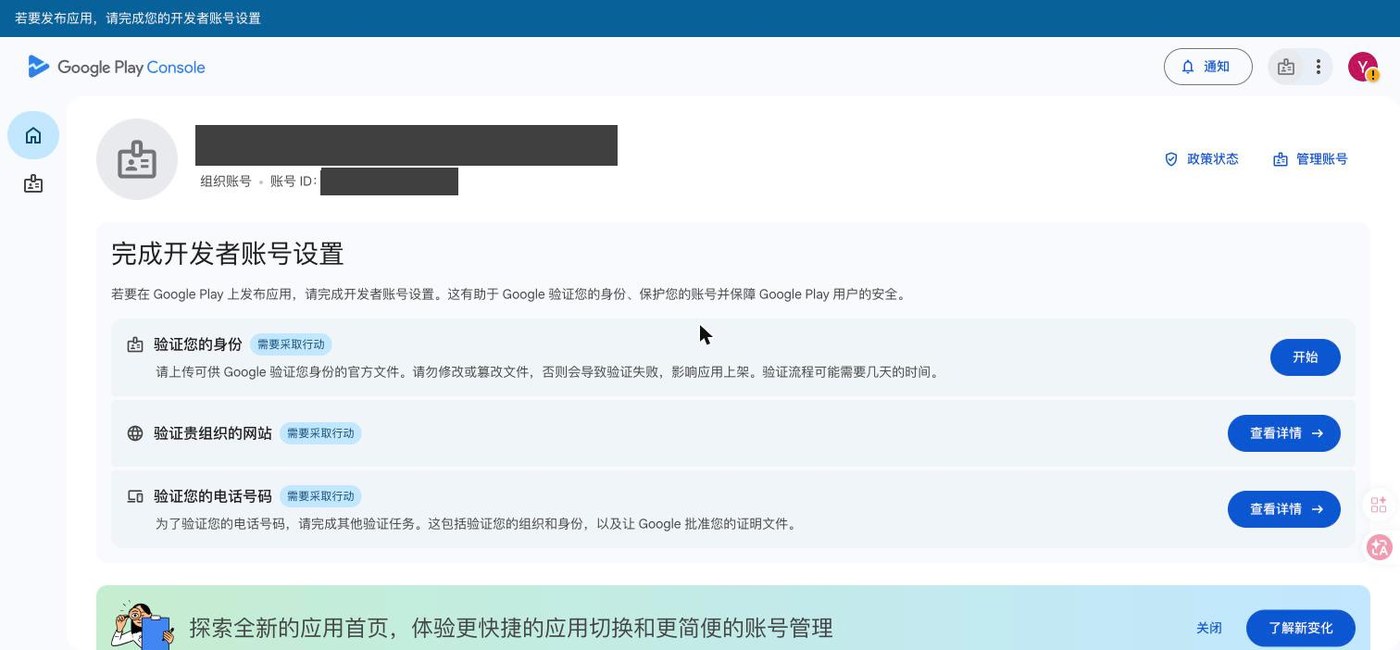Open the 管理账号 manage account link
1400x650 pixels.
[x=1310, y=159]
